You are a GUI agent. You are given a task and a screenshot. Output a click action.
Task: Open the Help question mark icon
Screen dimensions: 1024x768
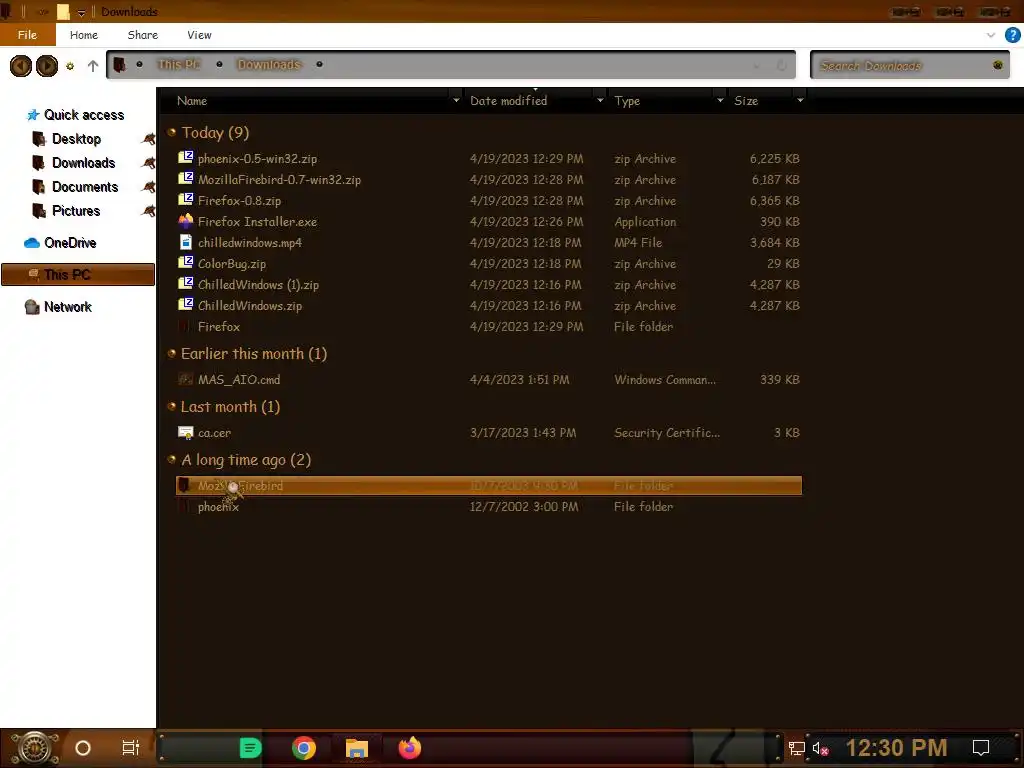[1012, 35]
